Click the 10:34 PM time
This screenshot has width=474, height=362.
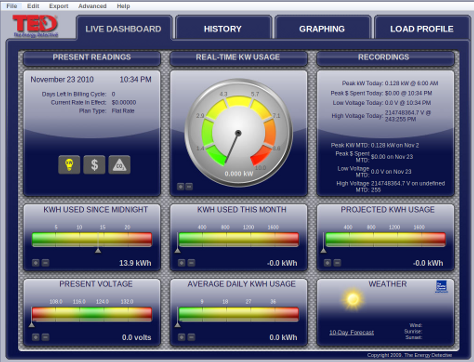point(135,79)
